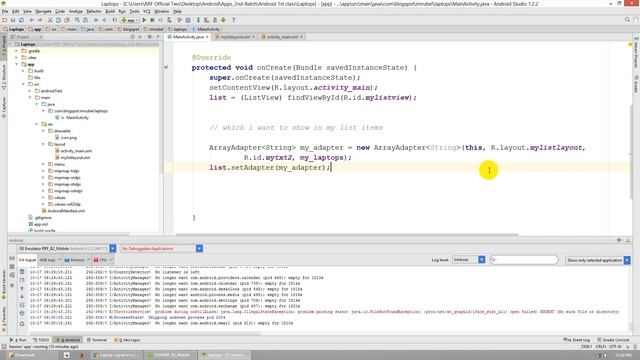Click the Paste toolbar icon
Screen dimensions: 640x360
pos(67,20)
